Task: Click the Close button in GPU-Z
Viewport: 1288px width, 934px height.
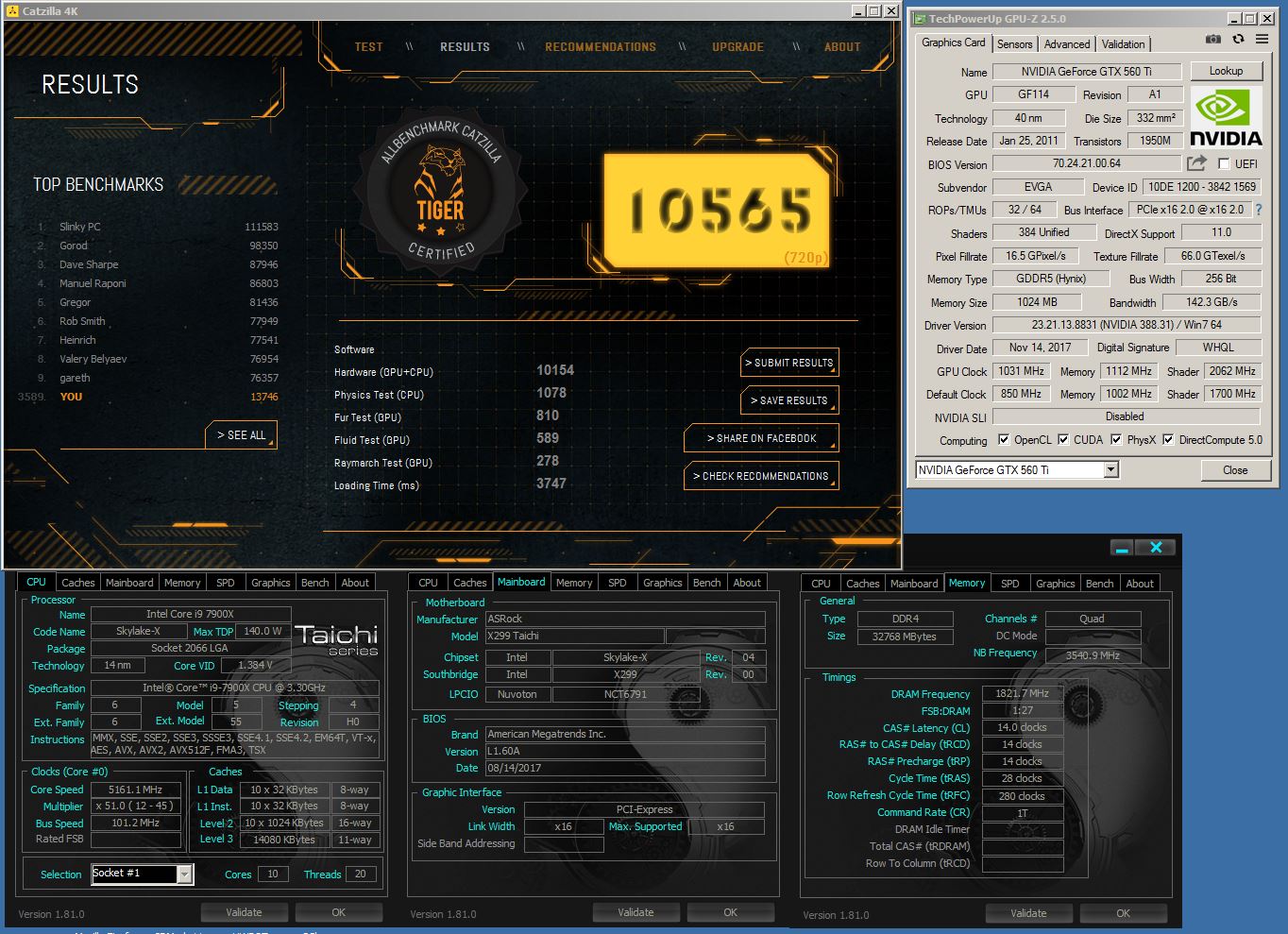Action: point(1234,469)
